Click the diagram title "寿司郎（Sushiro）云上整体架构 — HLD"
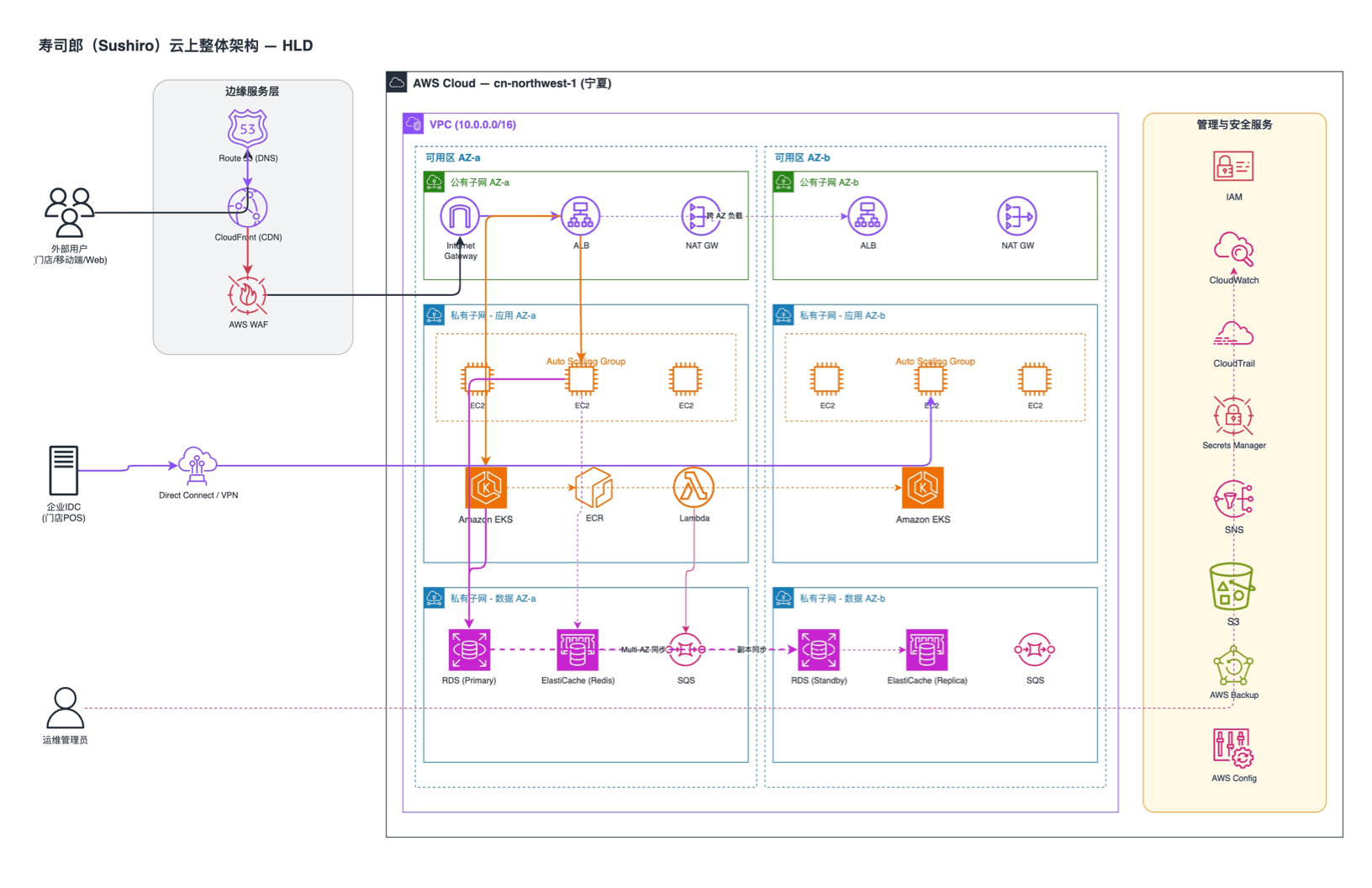 (x=176, y=45)
